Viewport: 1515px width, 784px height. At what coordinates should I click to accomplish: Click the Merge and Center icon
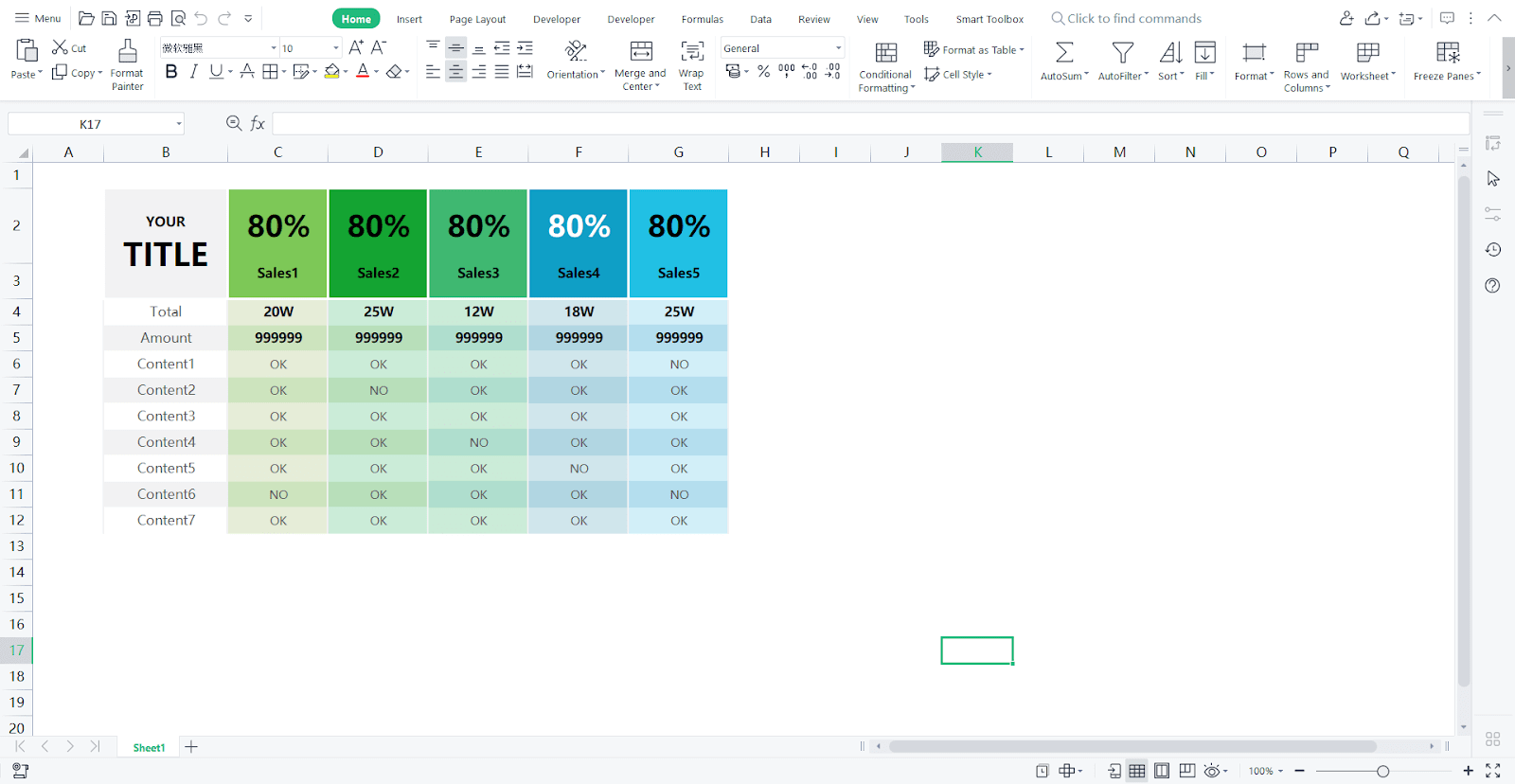point(641,52)
